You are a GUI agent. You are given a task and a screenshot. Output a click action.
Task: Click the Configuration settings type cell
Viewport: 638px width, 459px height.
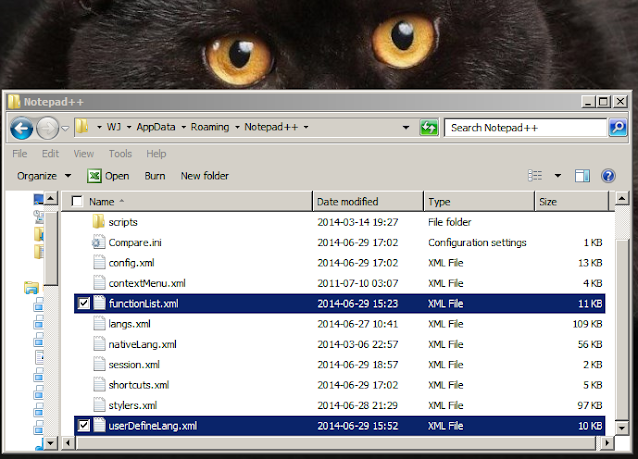coord(477,243)
